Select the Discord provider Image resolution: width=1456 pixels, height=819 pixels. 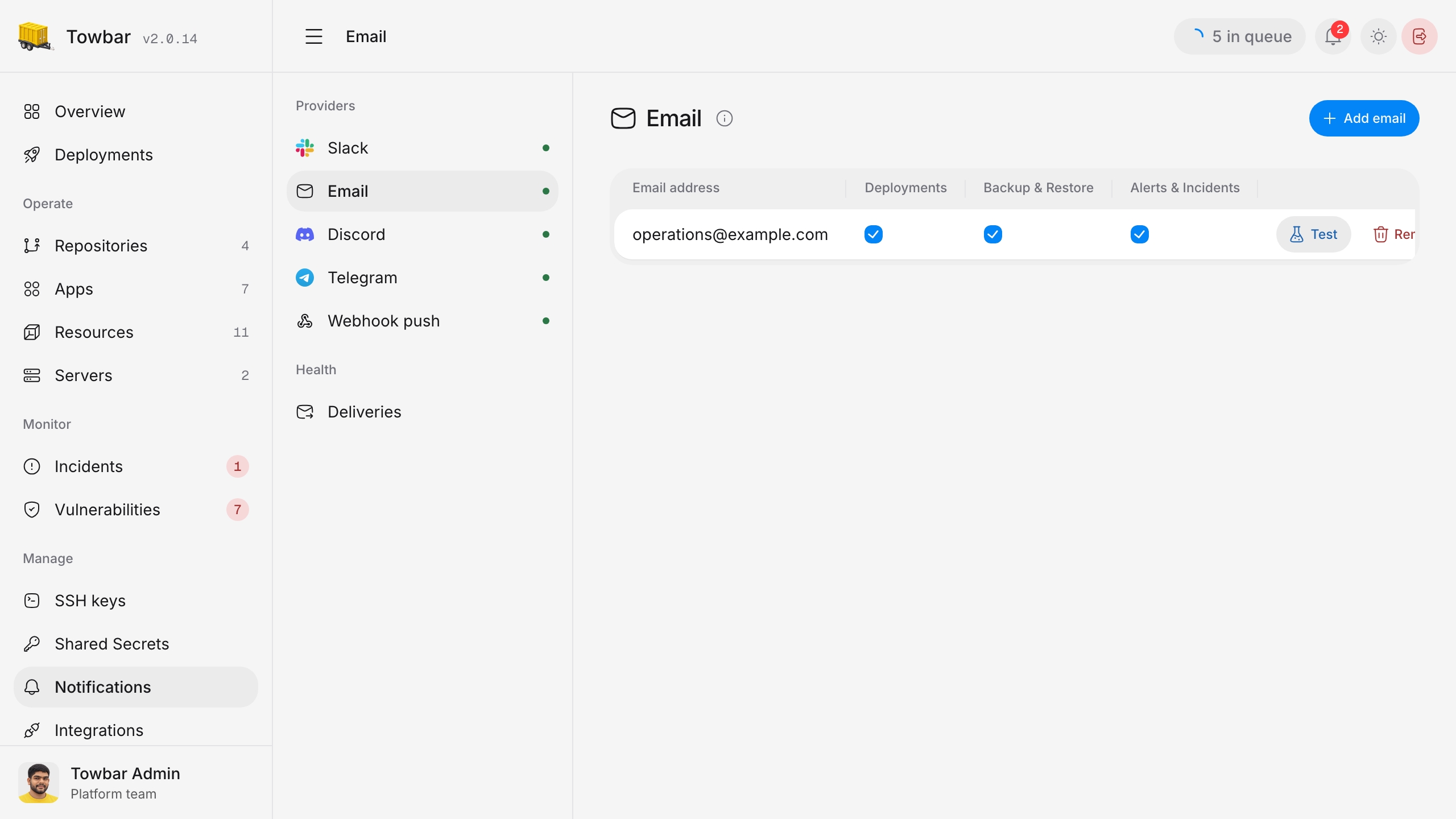click(x=423, y=234)
